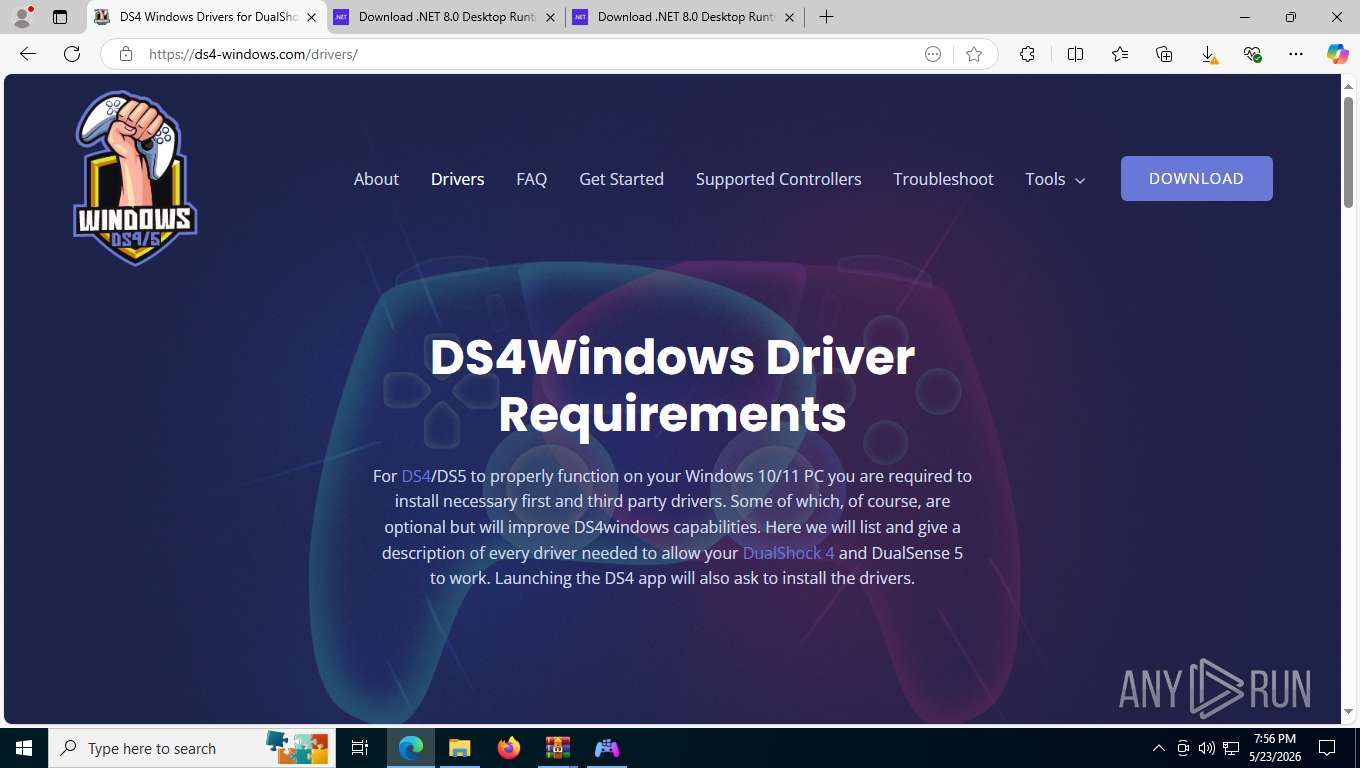Open the Extensions menu icon
This screenshot has height=768, width=1360.
click(1027, 54)
